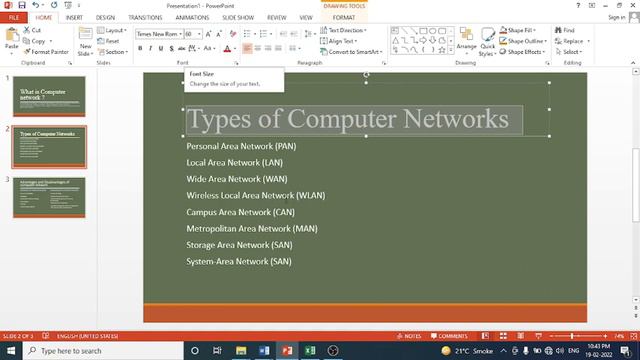Switch to the DESIGN tab
This screenshot has width=640, height=360.
pos(105,18)
